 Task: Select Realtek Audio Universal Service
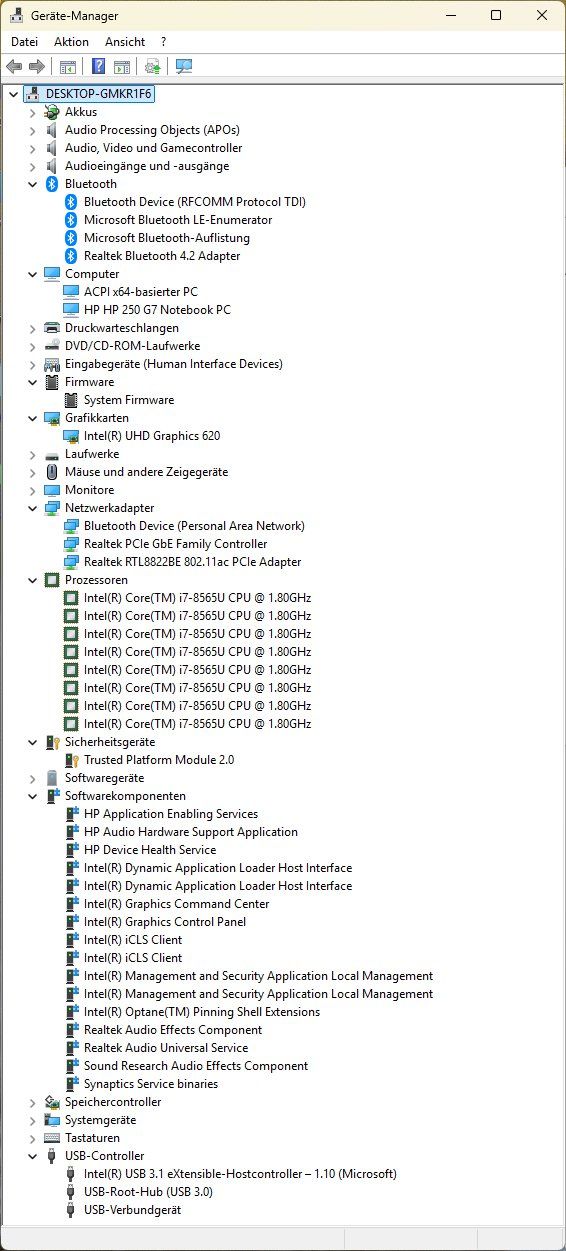(166, 1048)
